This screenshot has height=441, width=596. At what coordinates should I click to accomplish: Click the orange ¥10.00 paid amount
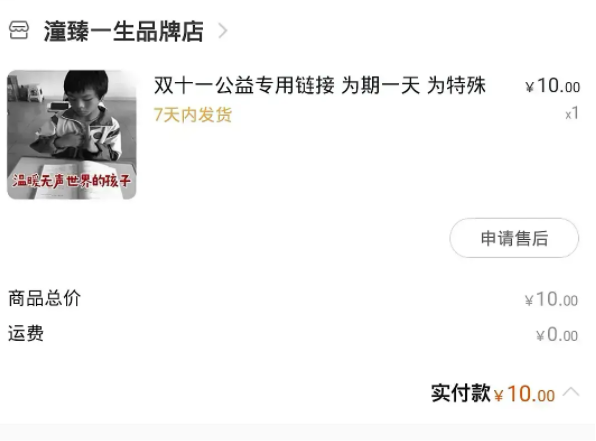pos(525,394)
